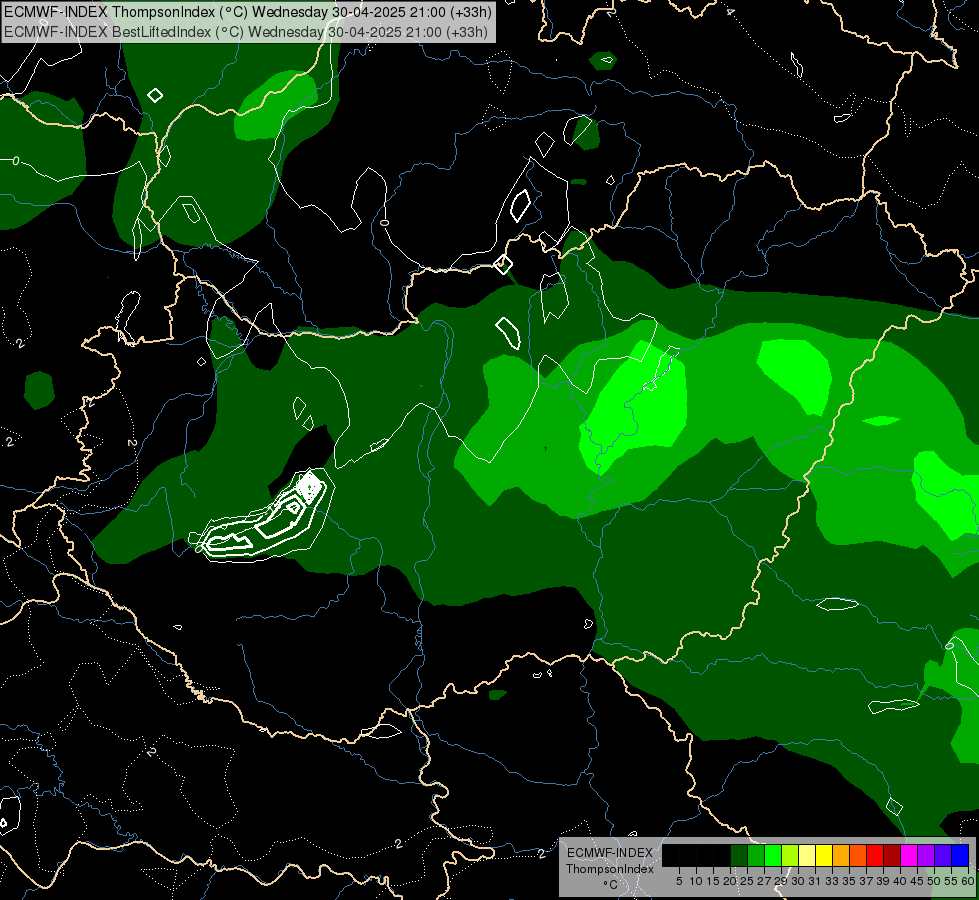Select the violet 50–55 legend swatch
This screenshot has height=900, width=979.
pyautogui.click(x=943, y=855)
